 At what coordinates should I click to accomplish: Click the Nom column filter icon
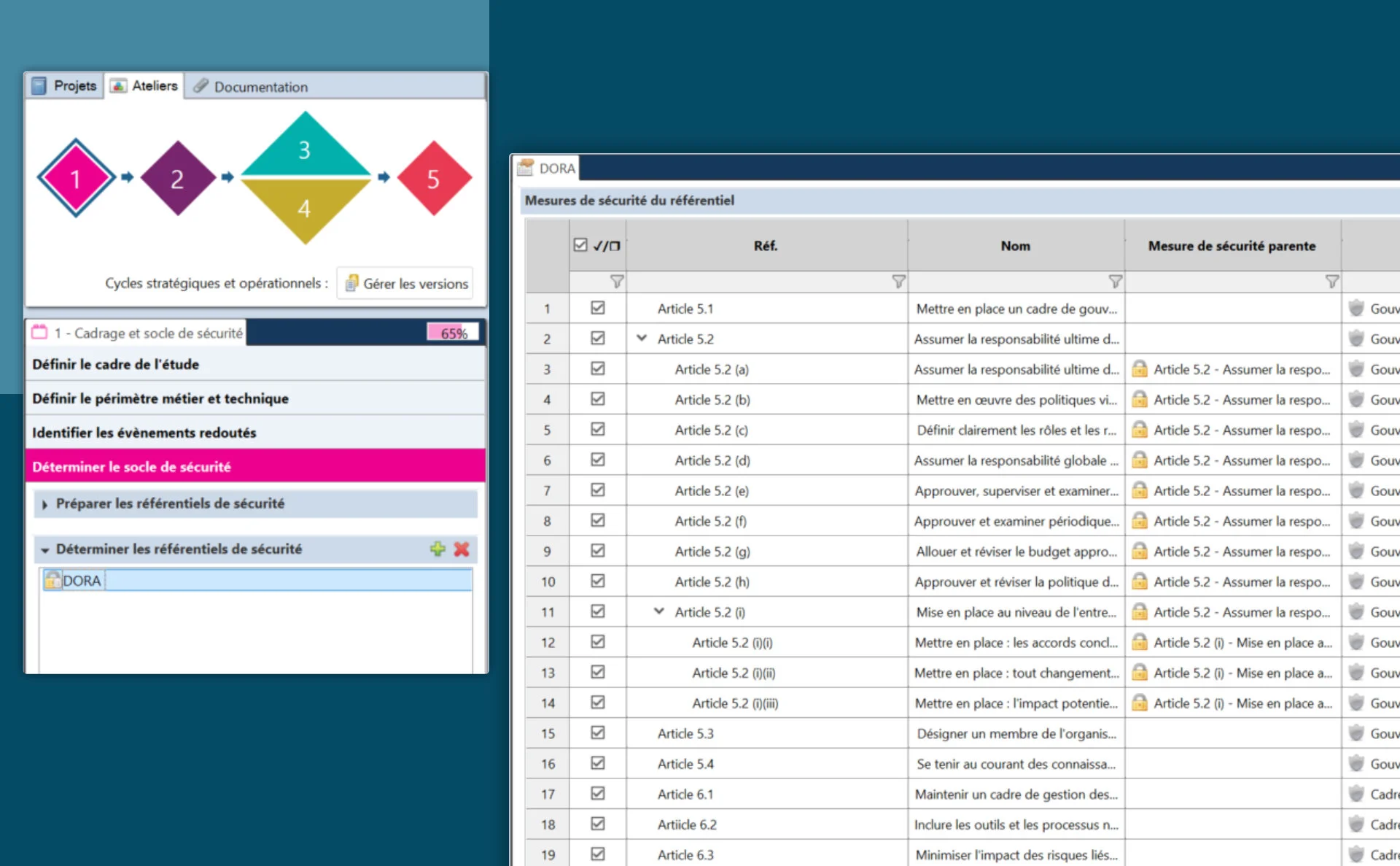pyautogui.click(x=1115, y=282)
